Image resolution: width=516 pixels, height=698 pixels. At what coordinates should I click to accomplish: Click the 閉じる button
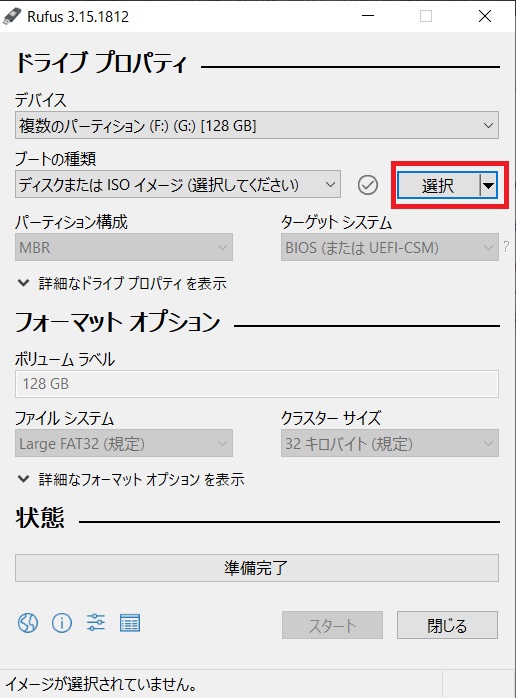[447, 625]
